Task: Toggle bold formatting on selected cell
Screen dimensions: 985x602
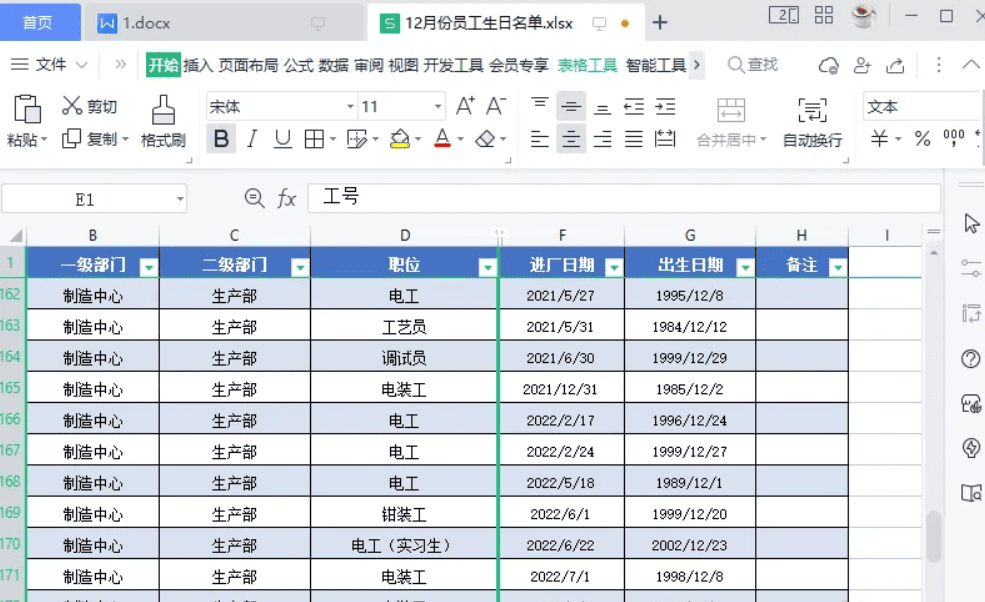Action: tap(219, 138)
